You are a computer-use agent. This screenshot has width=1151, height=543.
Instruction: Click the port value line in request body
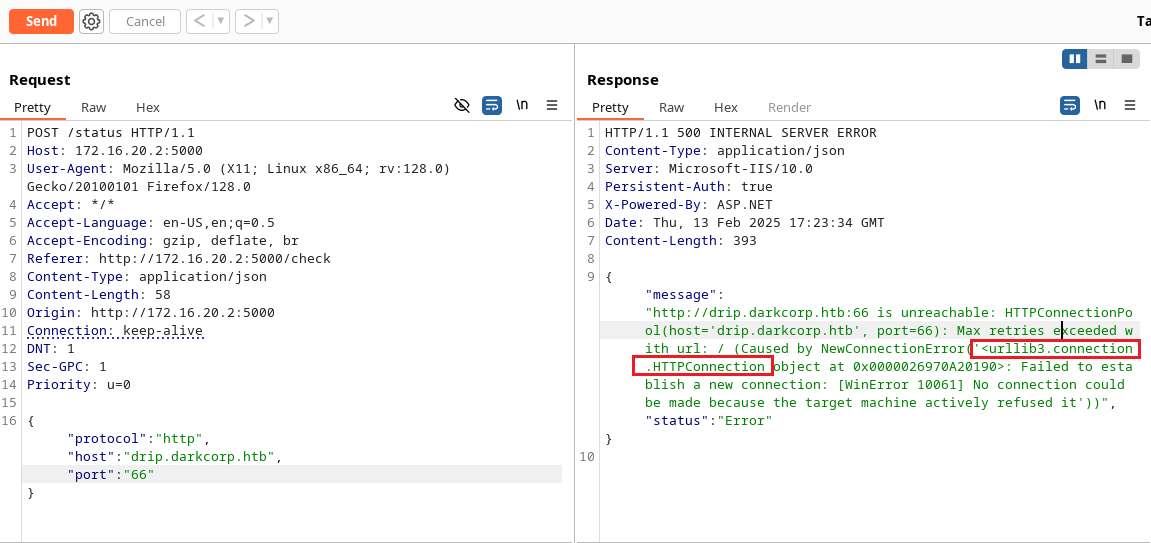pyautogui.click(x=111, y=474)
